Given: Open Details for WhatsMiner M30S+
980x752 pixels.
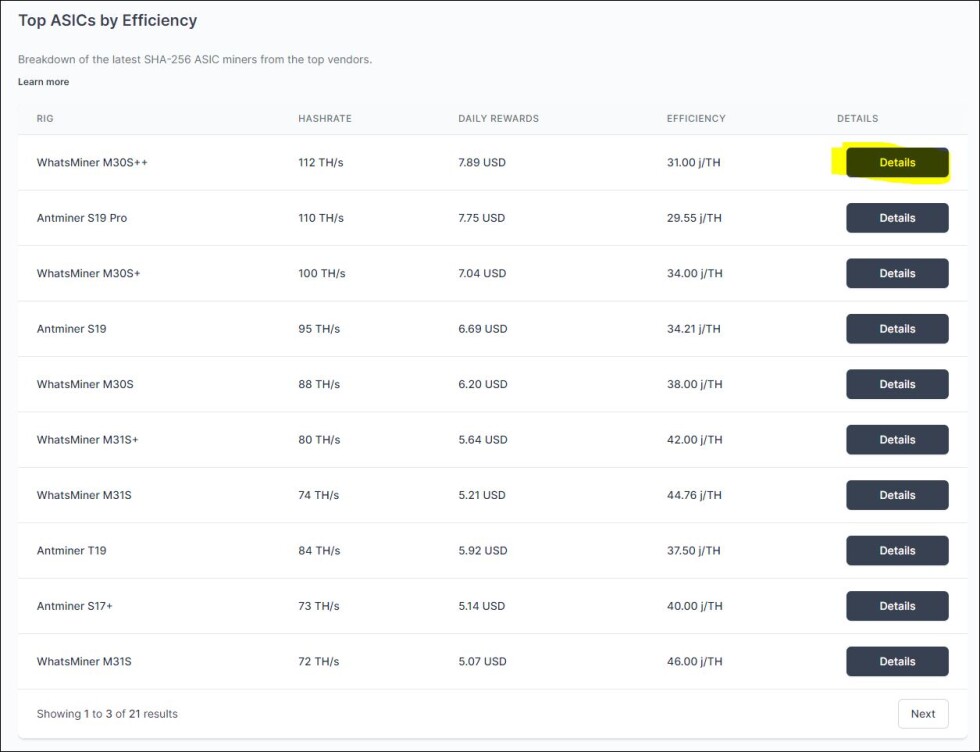Looking at the screenshot, I should (x=897, y=273).
